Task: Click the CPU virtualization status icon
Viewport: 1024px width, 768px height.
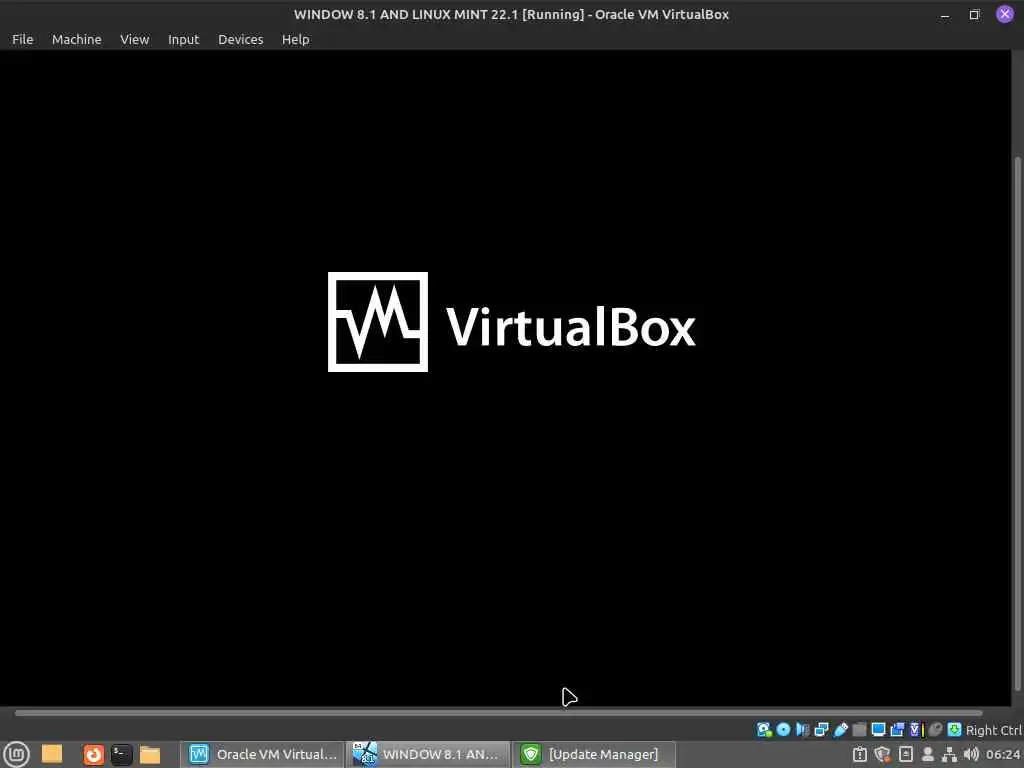Action: pos(917,729)
